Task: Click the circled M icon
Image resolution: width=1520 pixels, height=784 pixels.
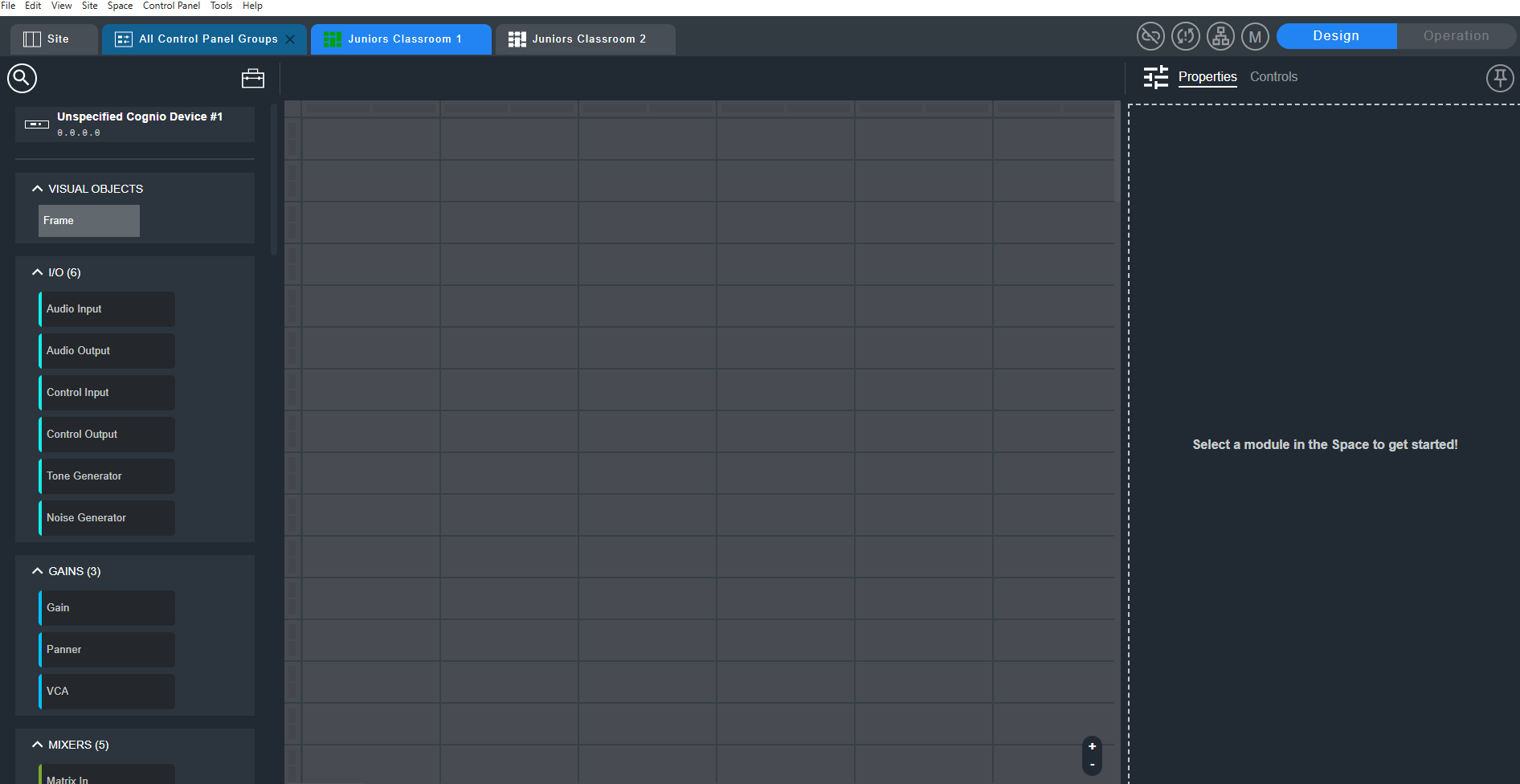Action: [1255, 36]
